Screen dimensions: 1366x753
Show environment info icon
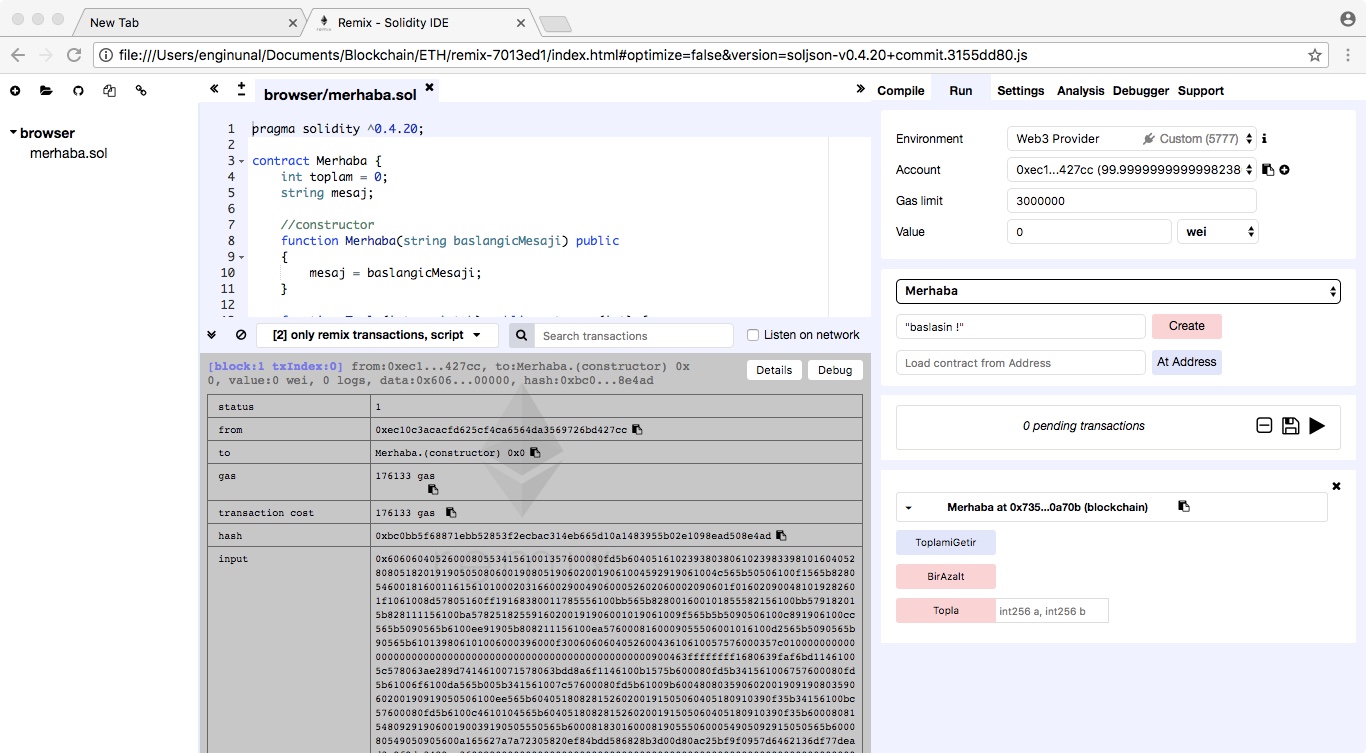[1264, 139]
